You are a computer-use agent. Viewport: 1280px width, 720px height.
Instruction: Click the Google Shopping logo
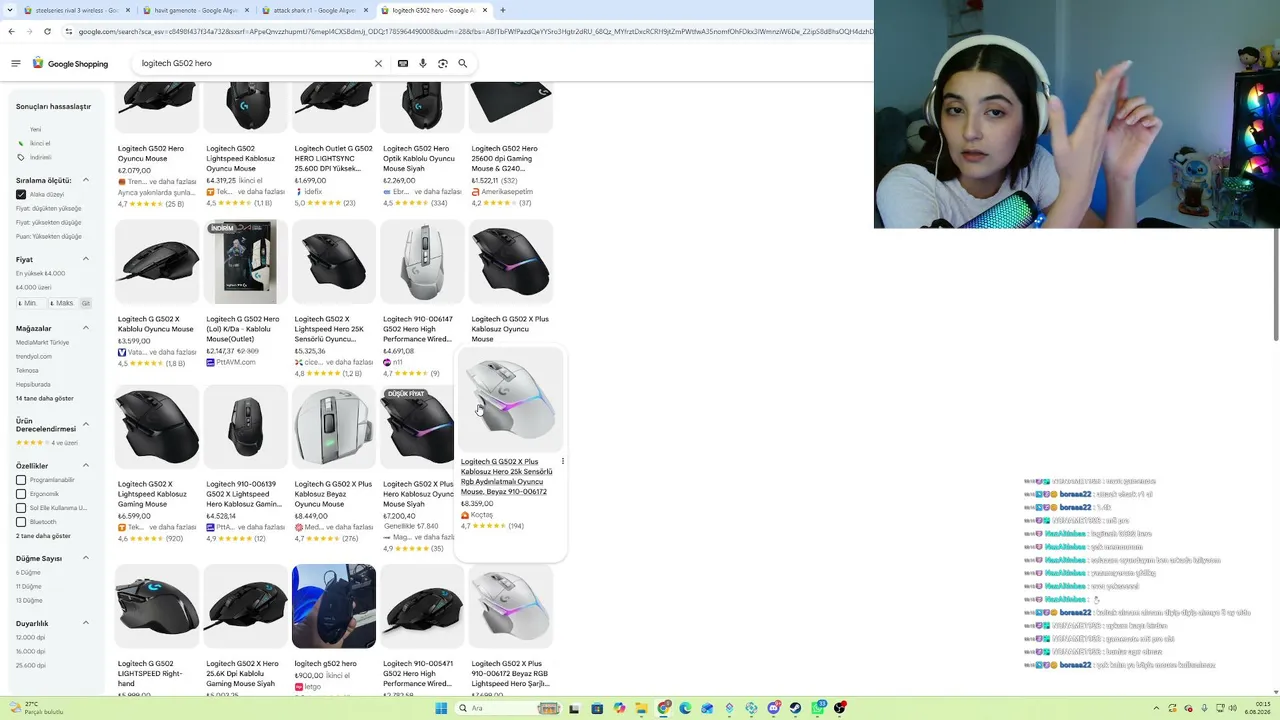(x=70, y=63)
